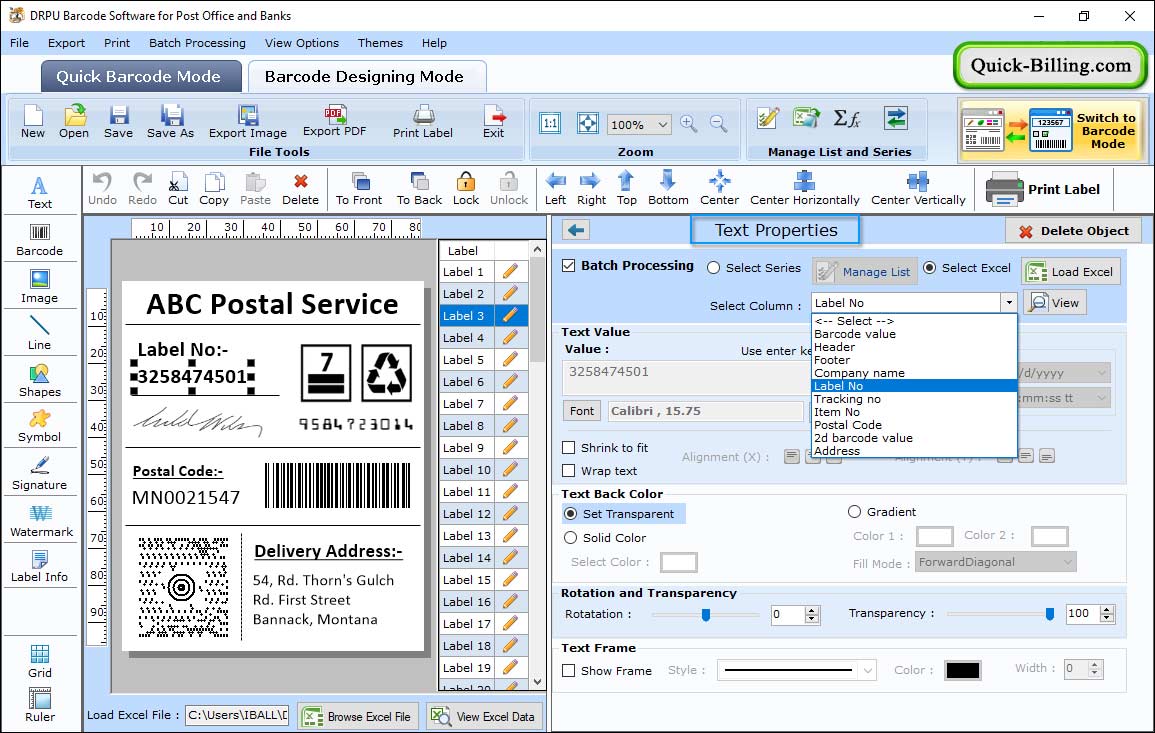The height and width of the screenshot is (733, 1155).
Task: Open the Themes menu
Action: pos(380,43)
